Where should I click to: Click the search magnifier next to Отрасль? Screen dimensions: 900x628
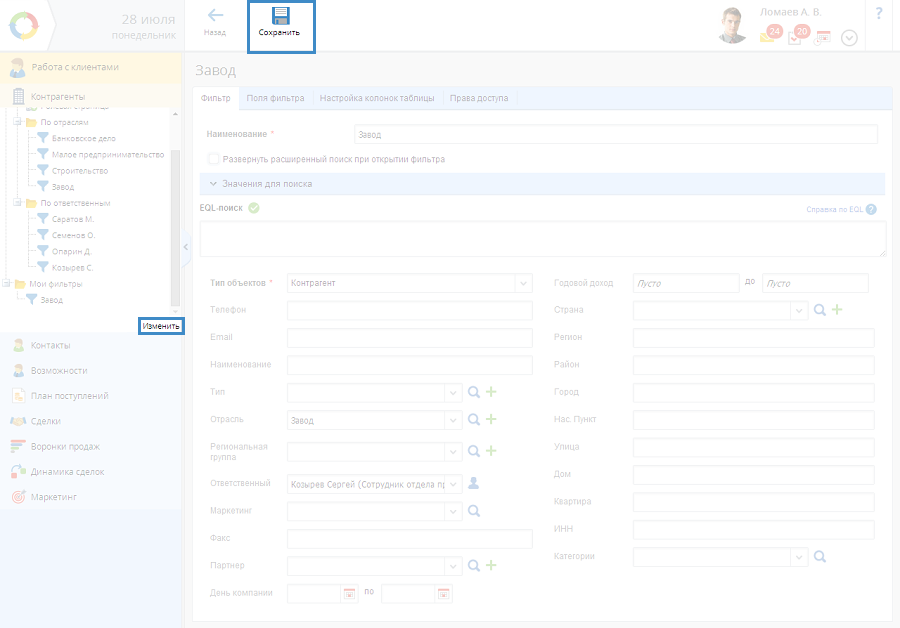pyautogui.click(x=475, y=420)
